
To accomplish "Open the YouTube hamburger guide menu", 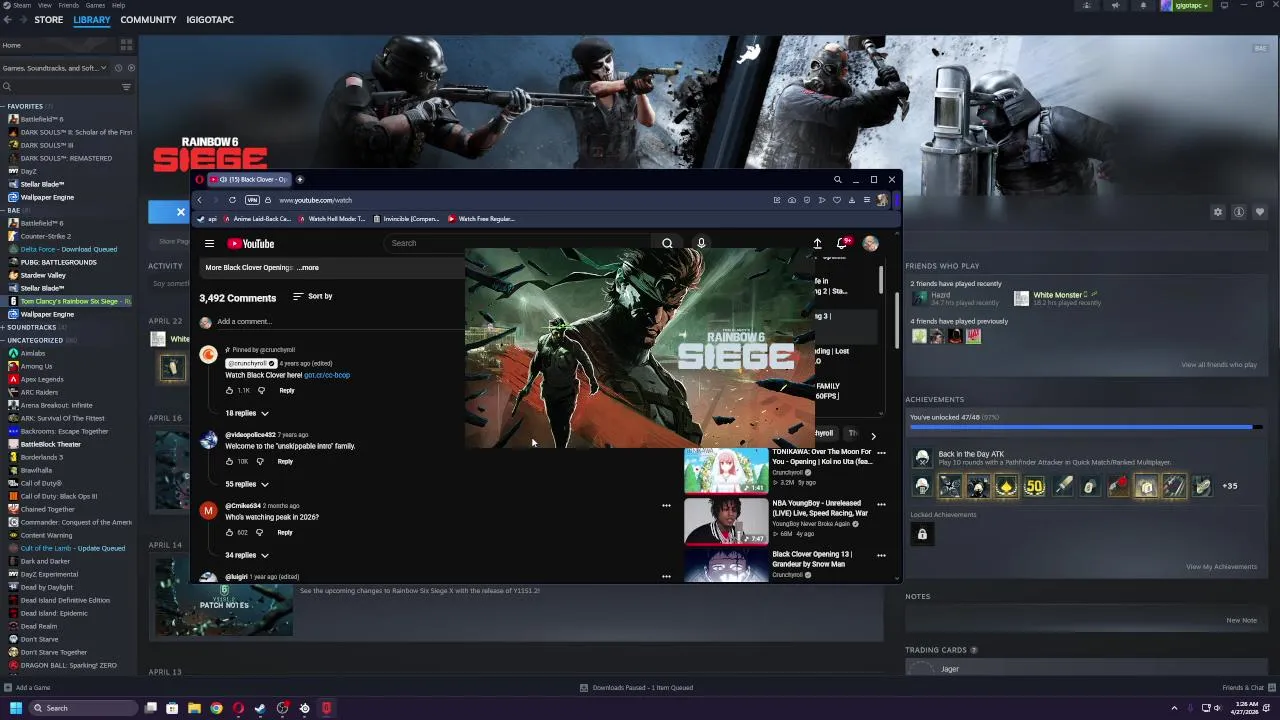I will (x=209, y=243).
